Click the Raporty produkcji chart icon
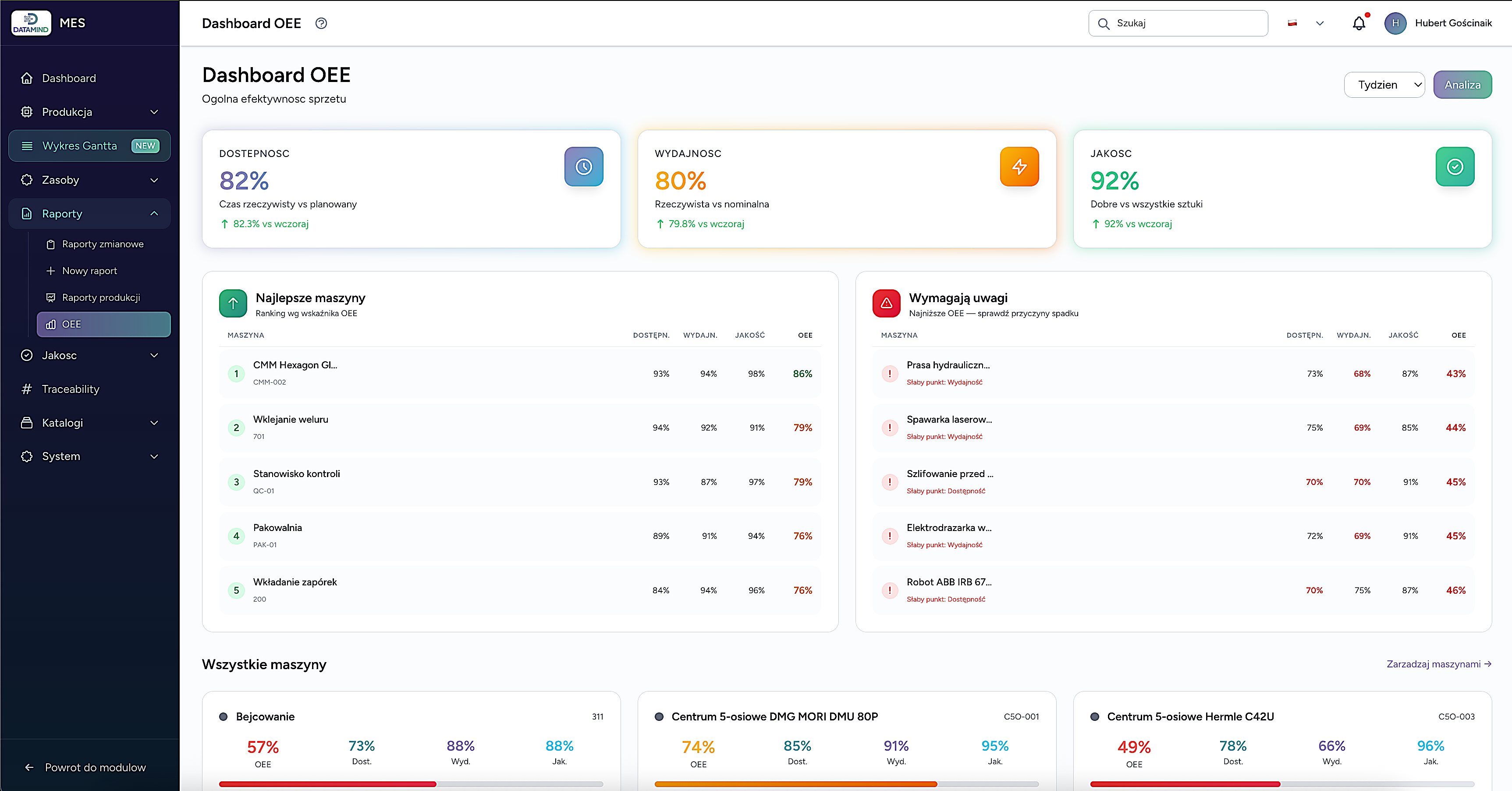Screen dimensions: 1512x791 50,297
